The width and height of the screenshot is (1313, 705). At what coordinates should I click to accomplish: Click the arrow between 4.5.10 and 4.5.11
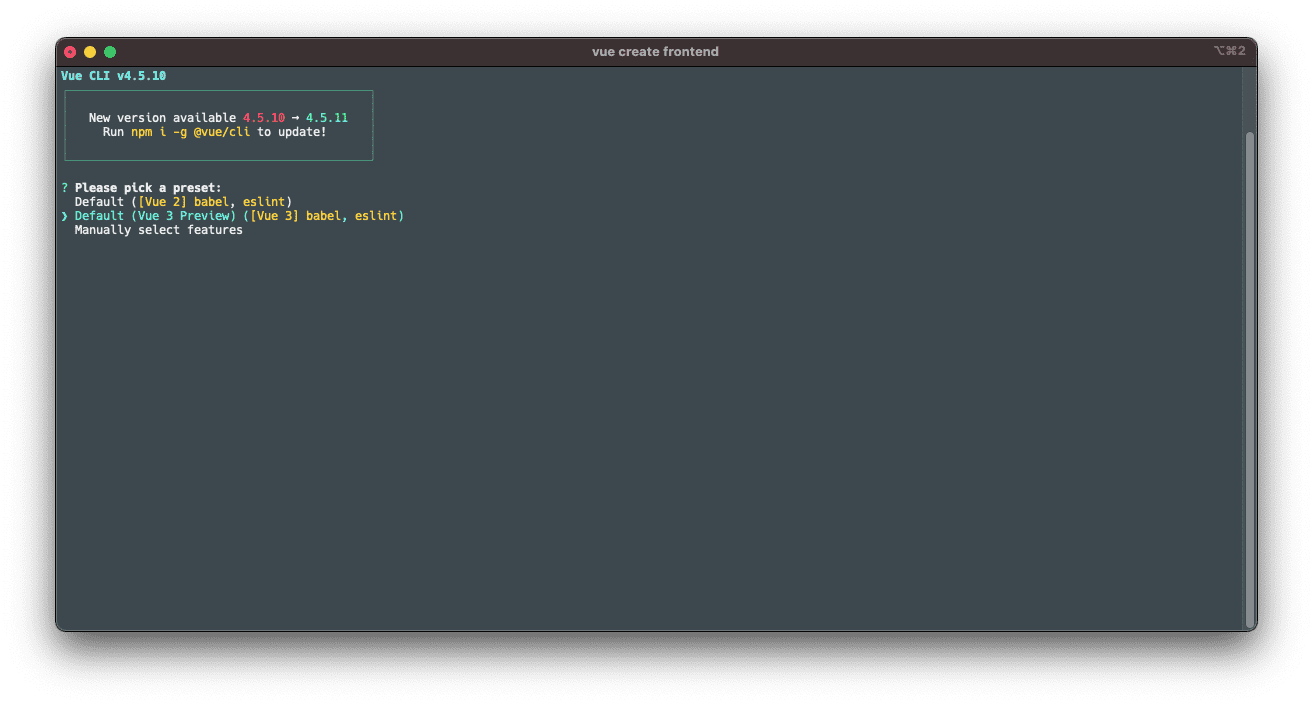[295, 117]
